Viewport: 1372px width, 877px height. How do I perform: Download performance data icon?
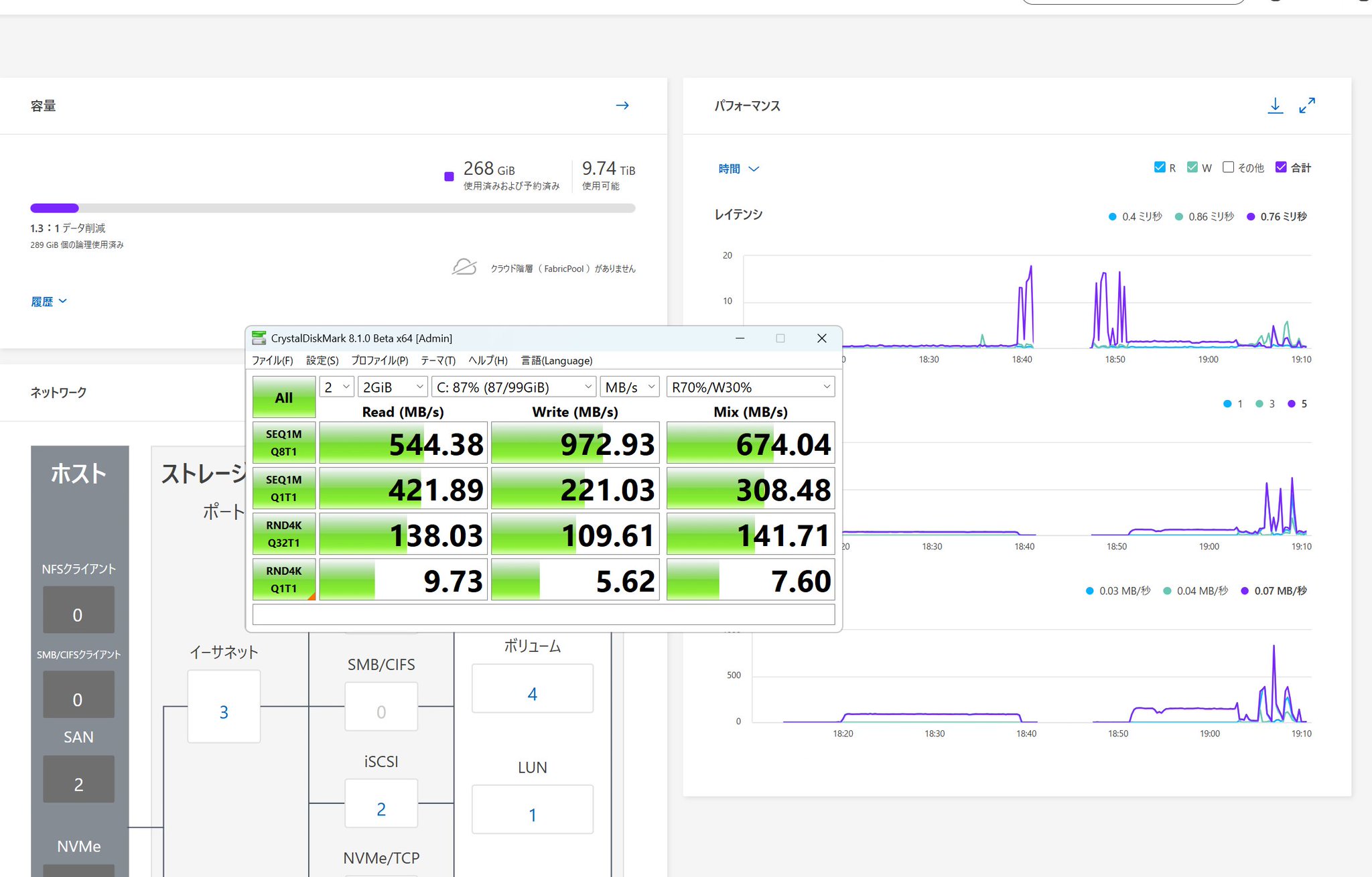1276,105
